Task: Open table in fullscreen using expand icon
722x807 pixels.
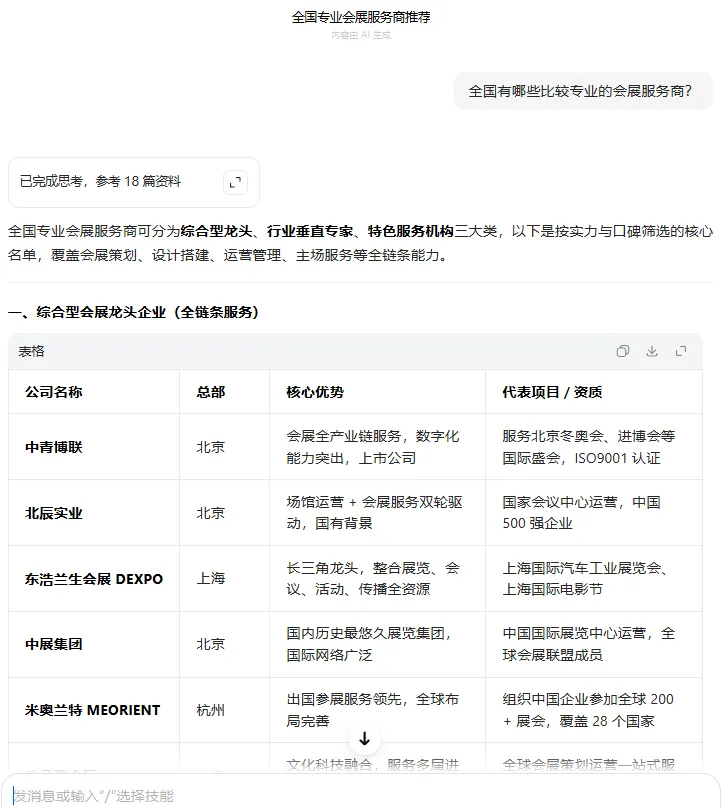Action: (681, 351)
